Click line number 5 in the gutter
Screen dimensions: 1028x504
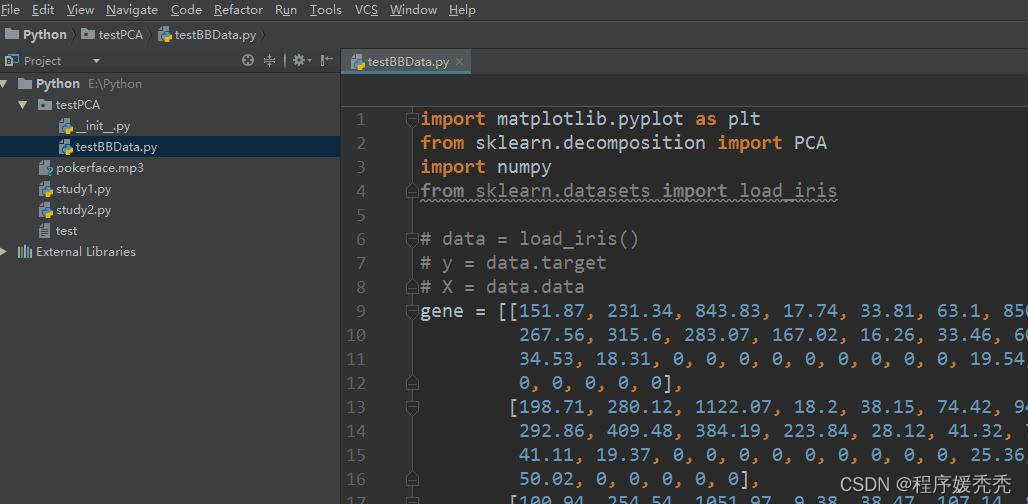[x=361, y=215]
